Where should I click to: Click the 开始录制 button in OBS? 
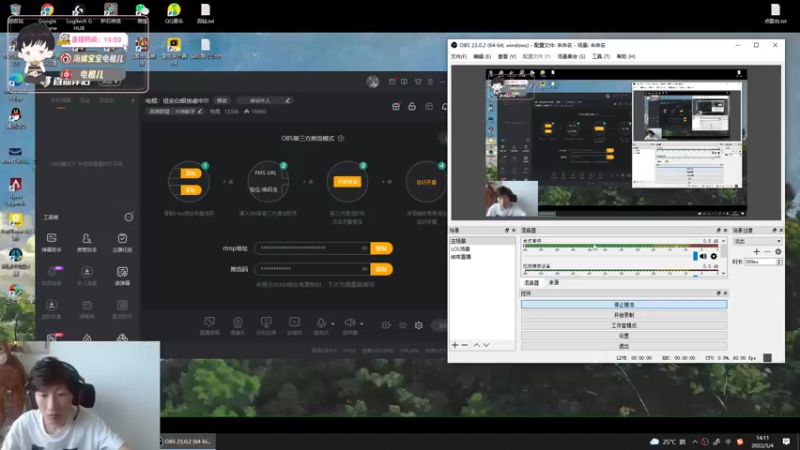point(623,315)
